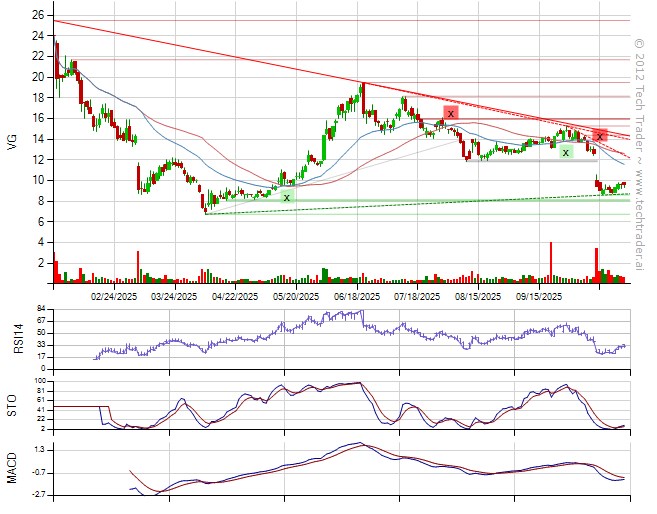
Task: Click the RSI14 indicator panel label
Action: [x=11, y=334]
